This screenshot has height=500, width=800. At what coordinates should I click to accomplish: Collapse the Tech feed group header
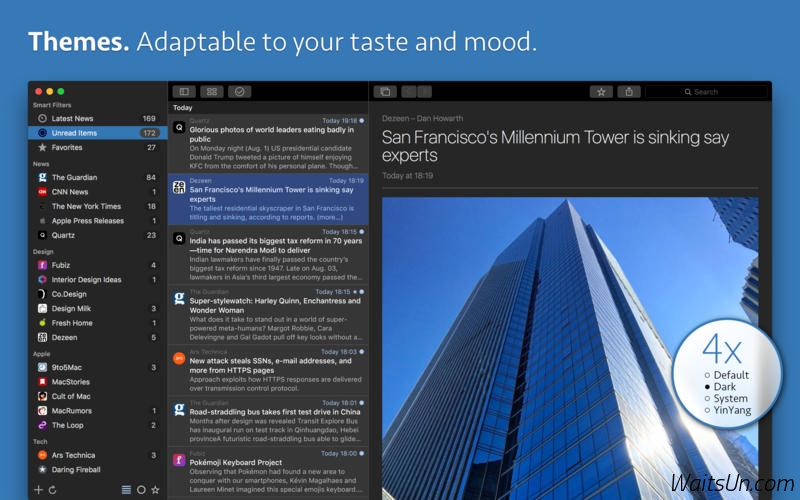coord(41,440)
